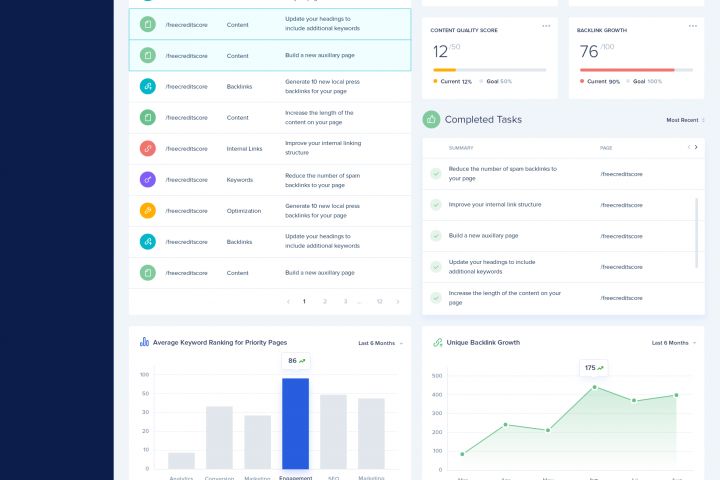This screenshot has height=480, width=720.
Task: Go to page 2 of tasks
Action: pyautogui.click(x=325, y=301)
